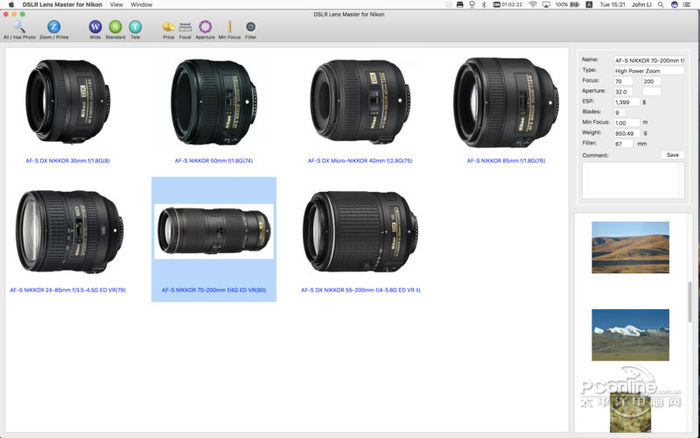
Task: Sort lenses by Price
Action: click(168, 27)
